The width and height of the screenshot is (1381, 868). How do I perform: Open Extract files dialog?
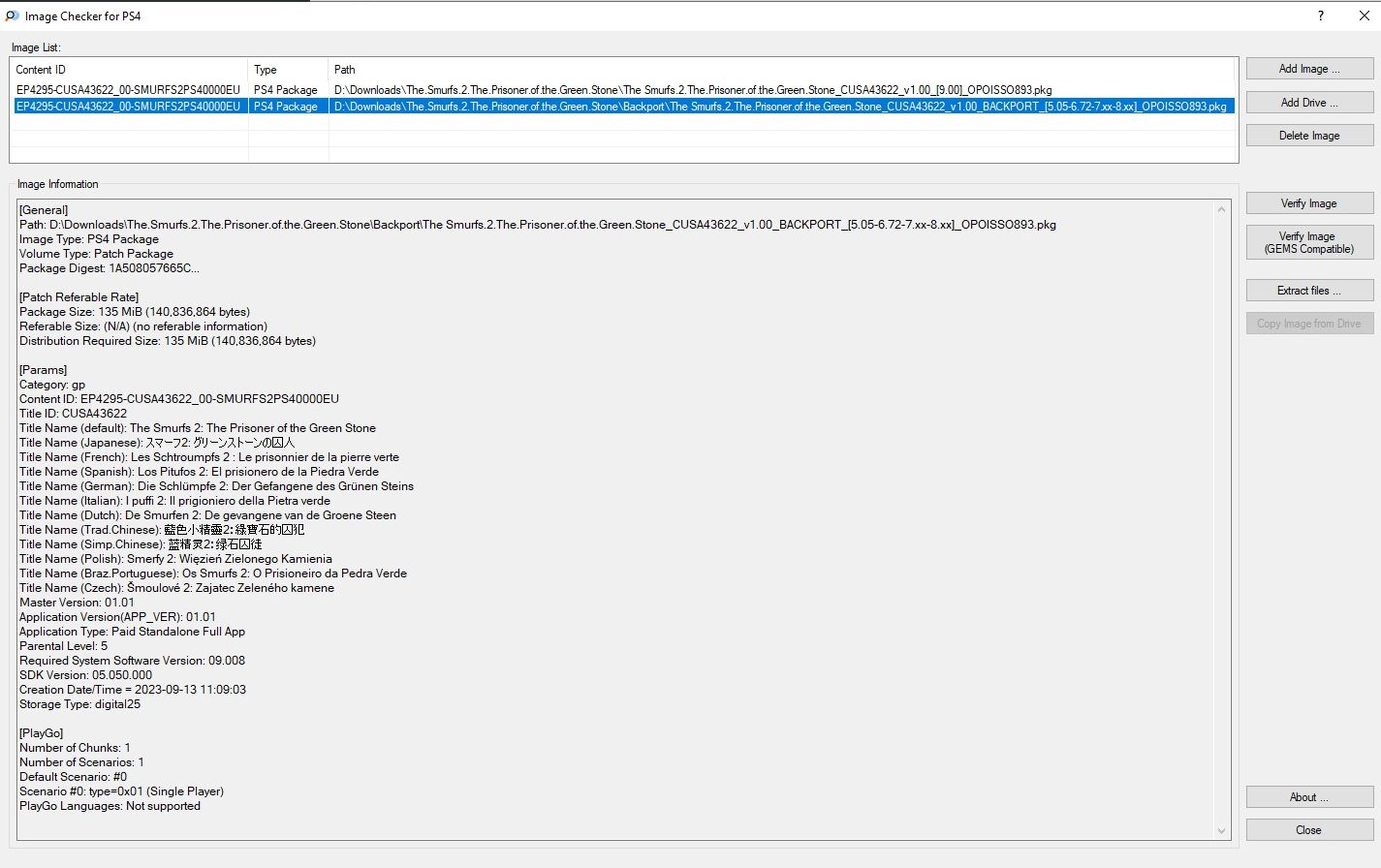1309,291
